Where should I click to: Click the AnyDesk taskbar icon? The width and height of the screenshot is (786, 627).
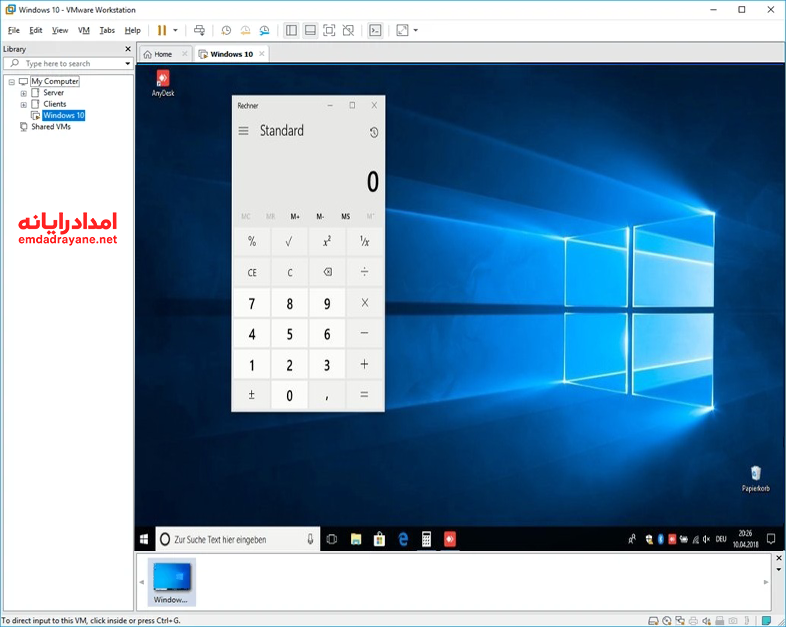tap(450, 539)
